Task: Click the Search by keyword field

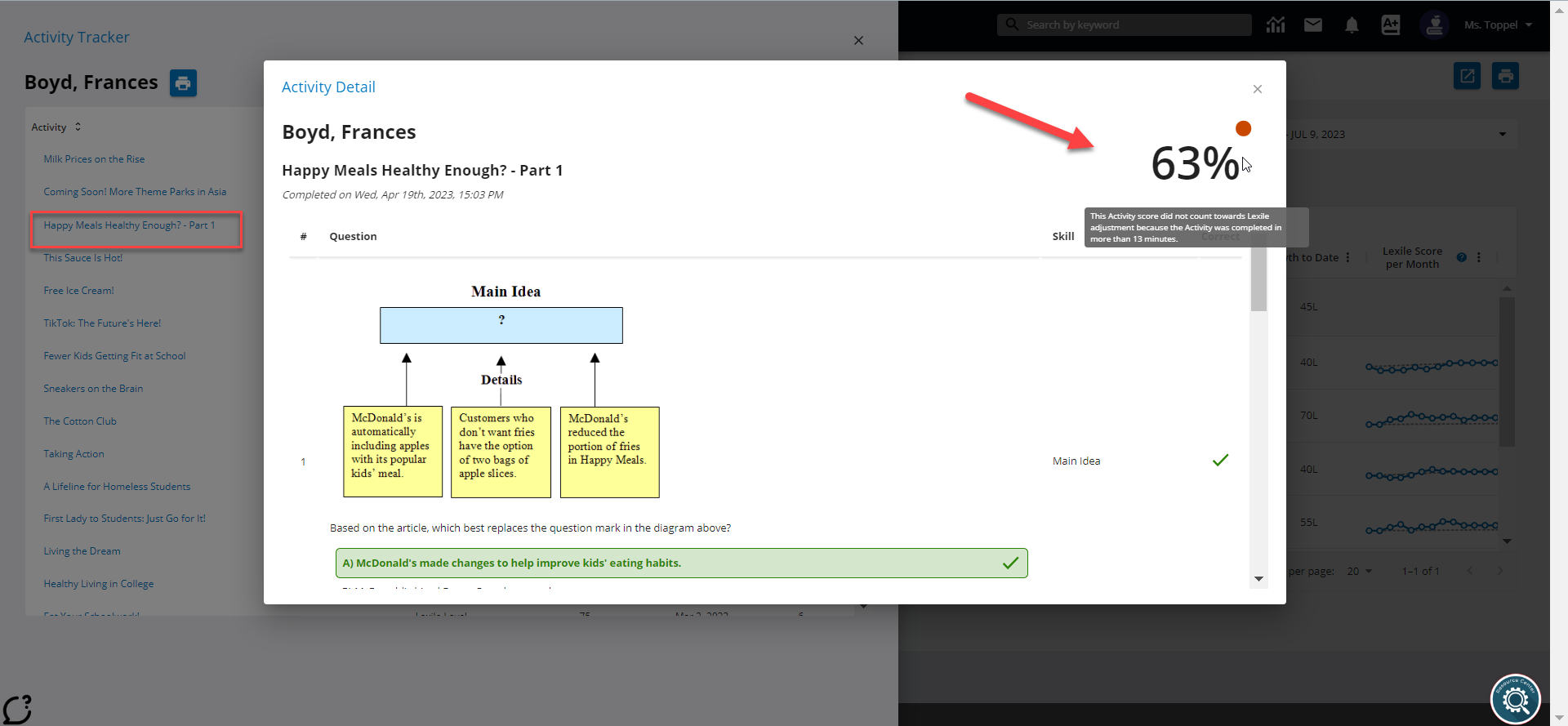Action: (x=1124, y=24)
